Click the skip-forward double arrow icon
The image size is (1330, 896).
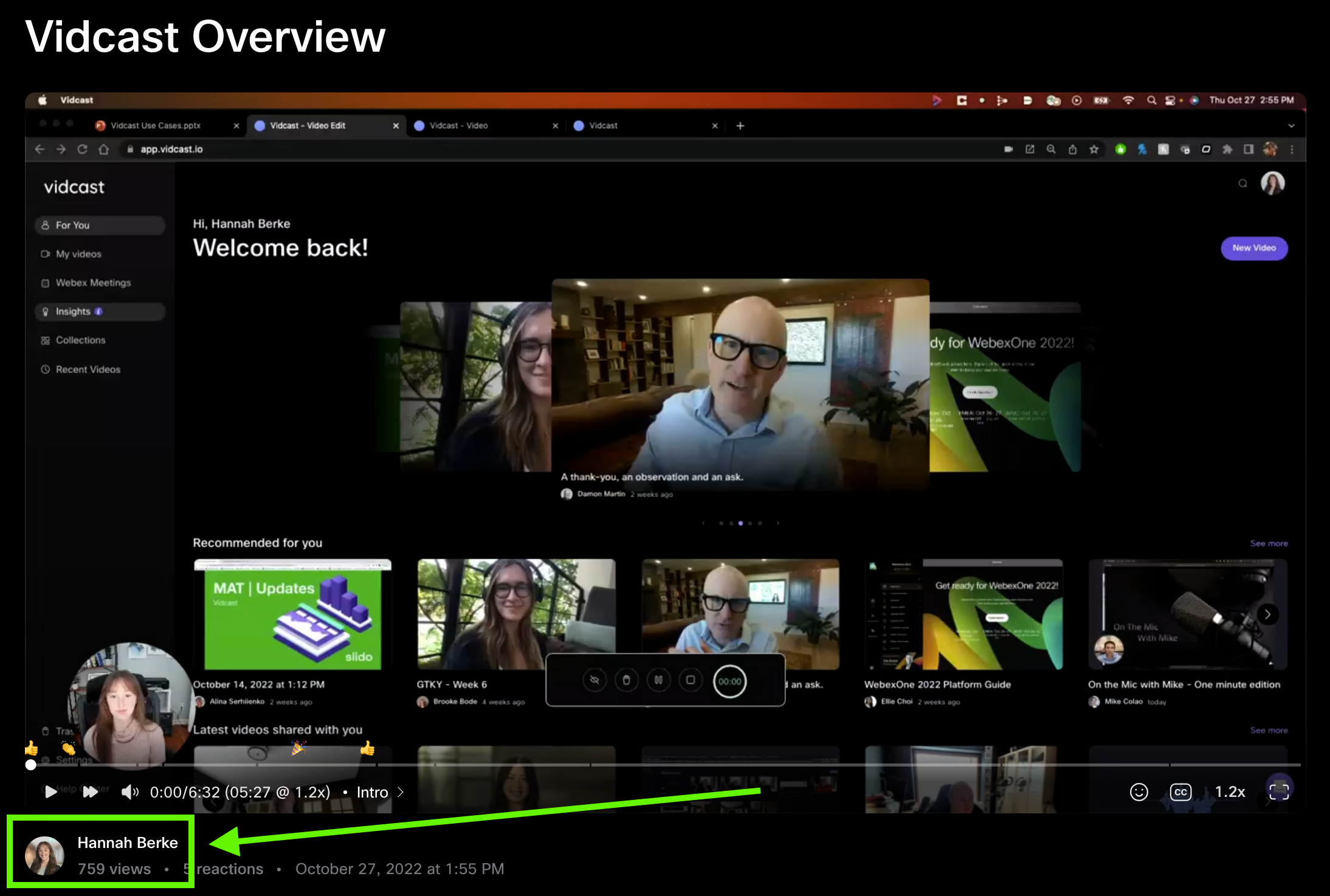(x=91, y=791)
